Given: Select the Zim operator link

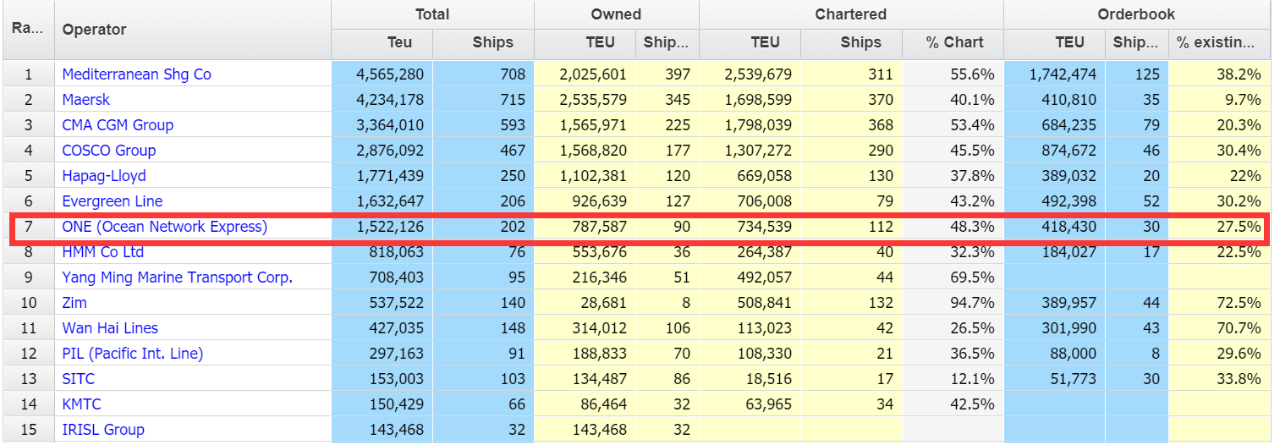Looking at the screenshot, I should (75, 303).
